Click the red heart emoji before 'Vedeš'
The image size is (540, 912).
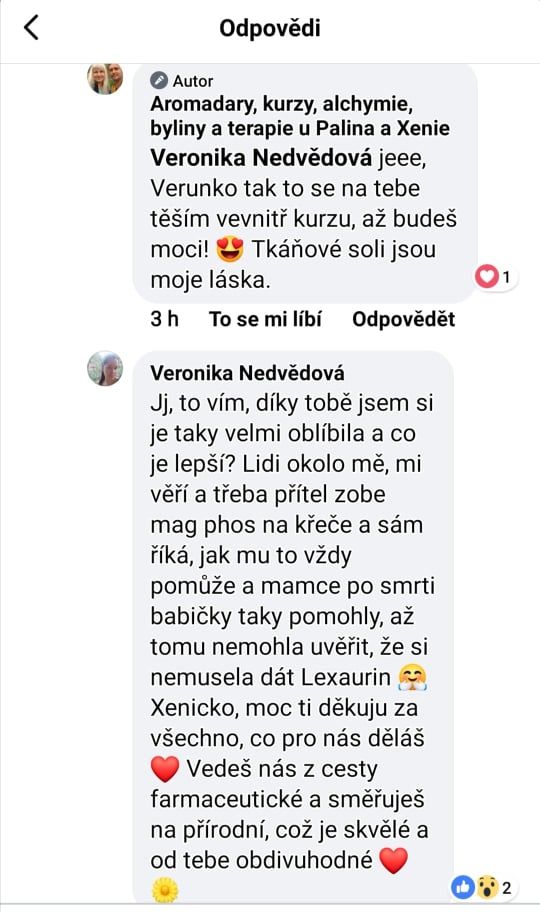[165, 769]
